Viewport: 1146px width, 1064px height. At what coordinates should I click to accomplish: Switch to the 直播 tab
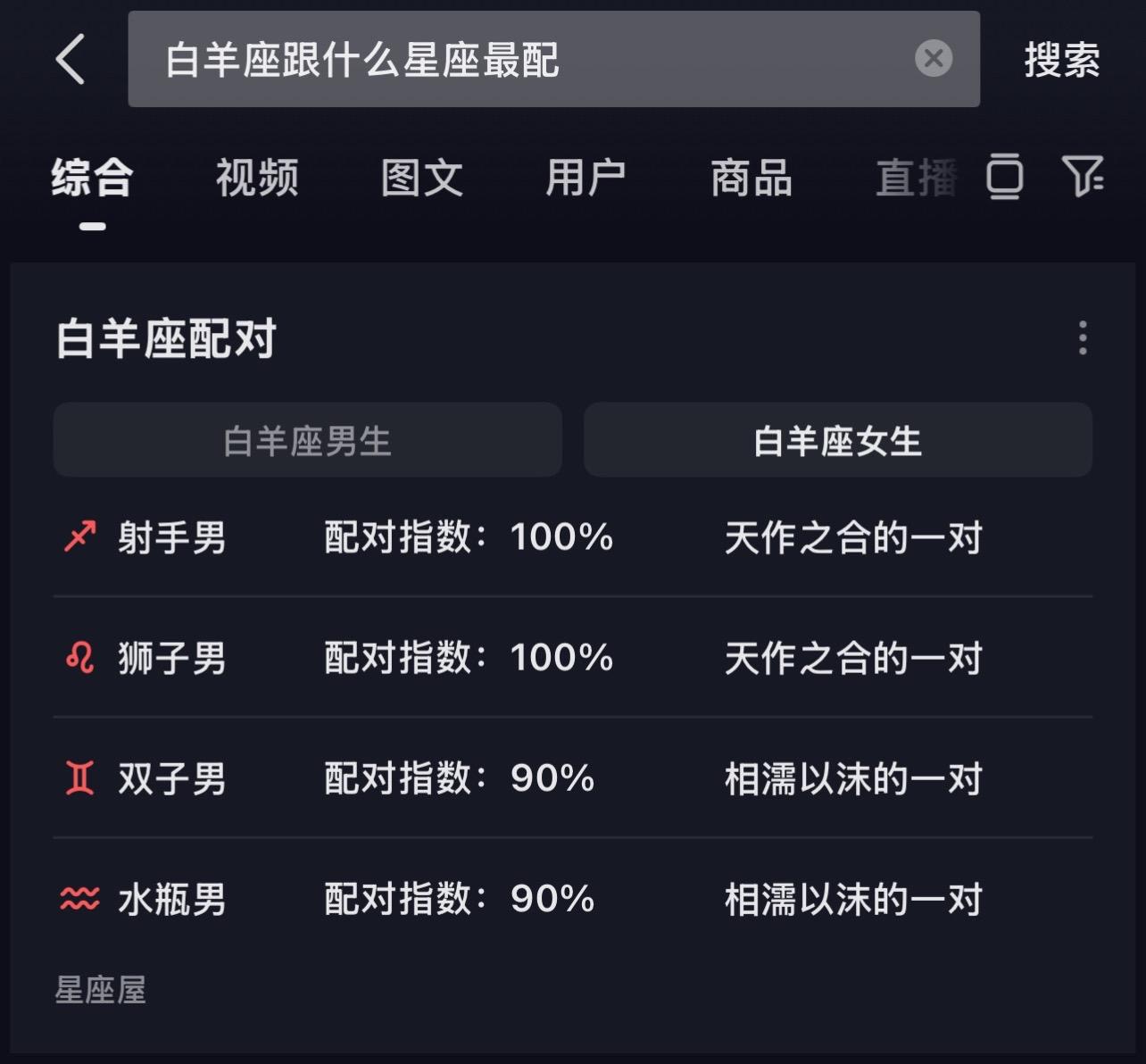click(x=917, y=178)
